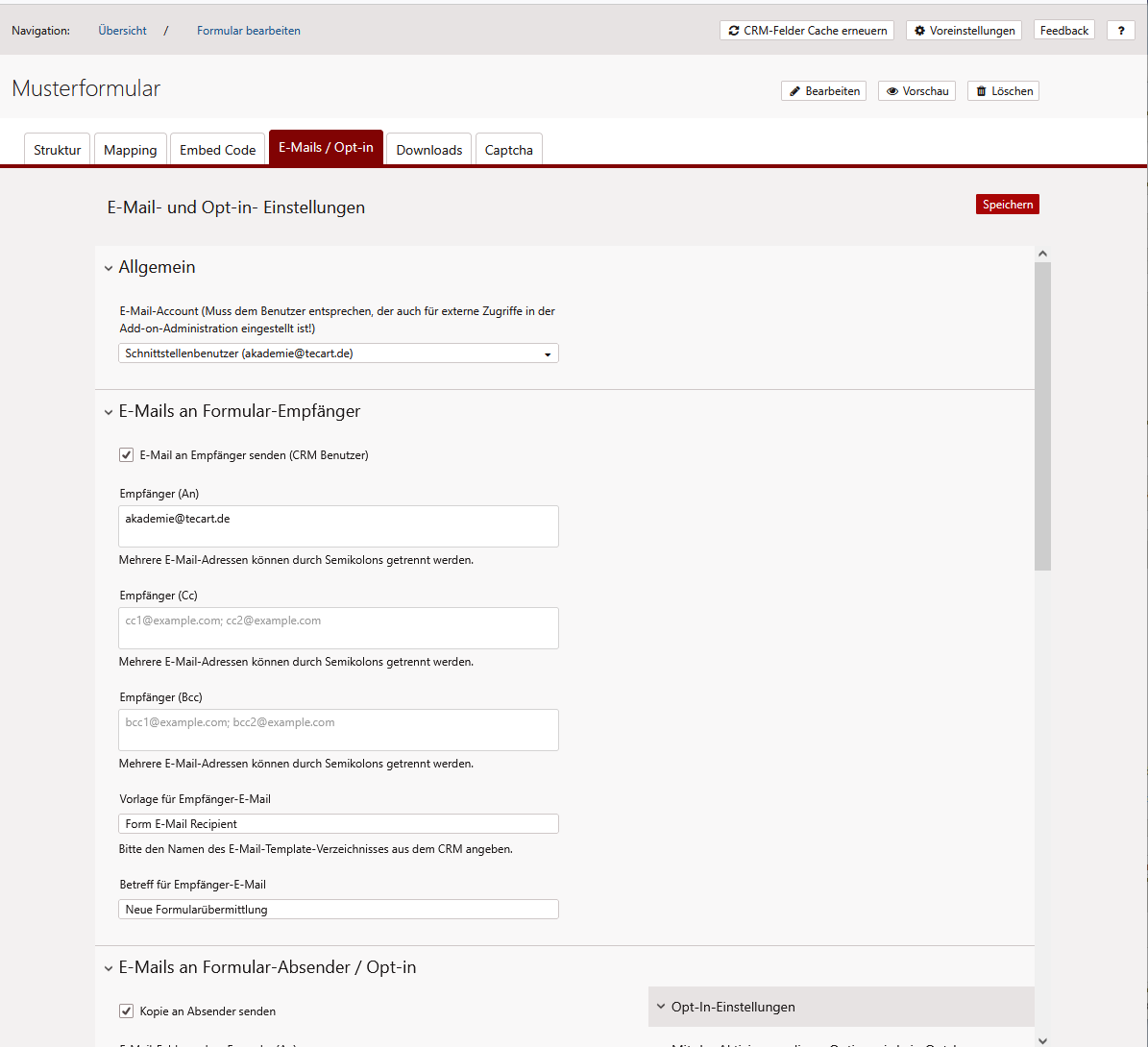
Task: Click the Empfänger (Cc) input field
Action: pyautogui.click(x=338, y=627)
